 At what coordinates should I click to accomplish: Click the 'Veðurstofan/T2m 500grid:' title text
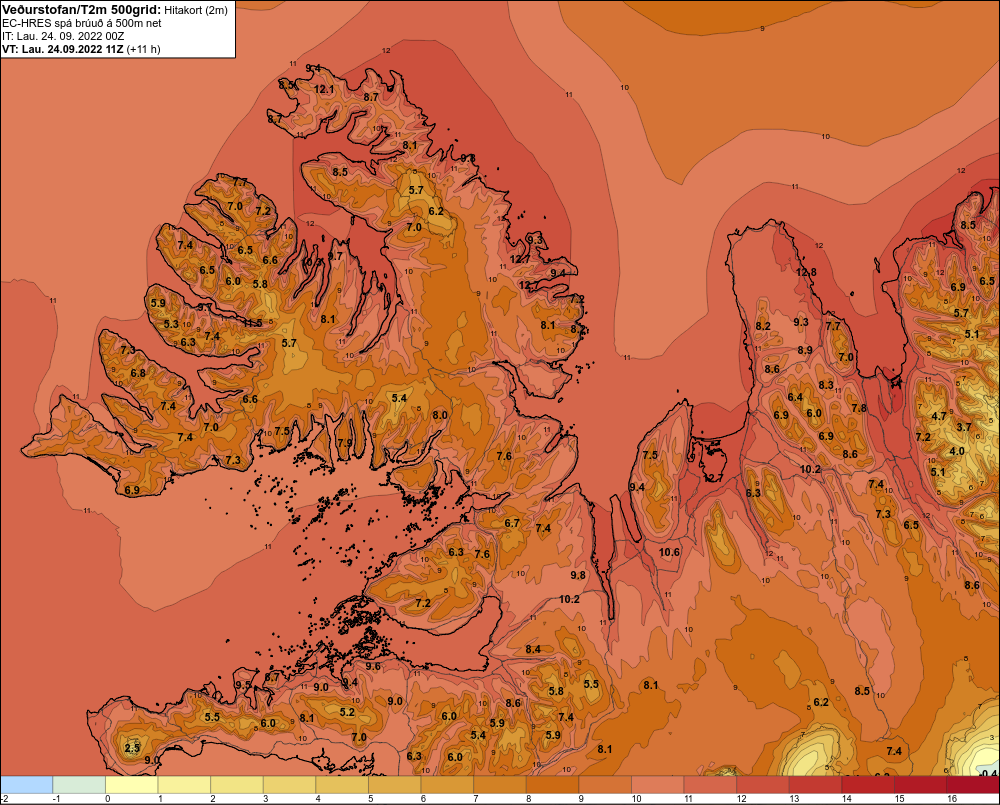[82, 10]
